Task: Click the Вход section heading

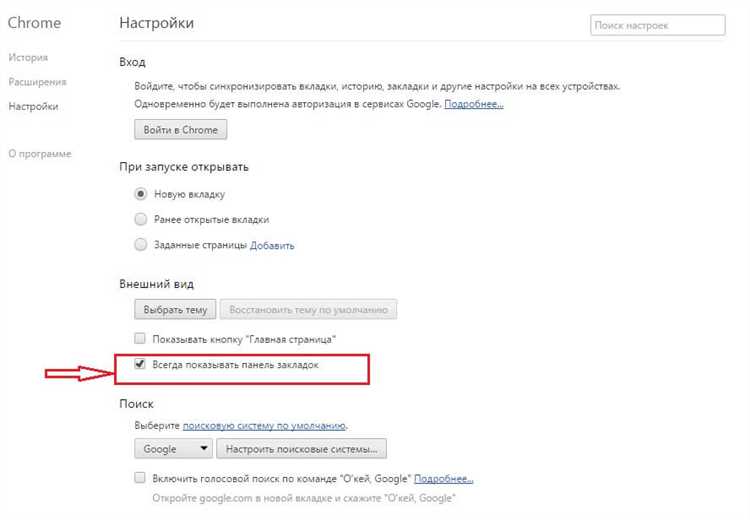Action: [x=132, y=62]
